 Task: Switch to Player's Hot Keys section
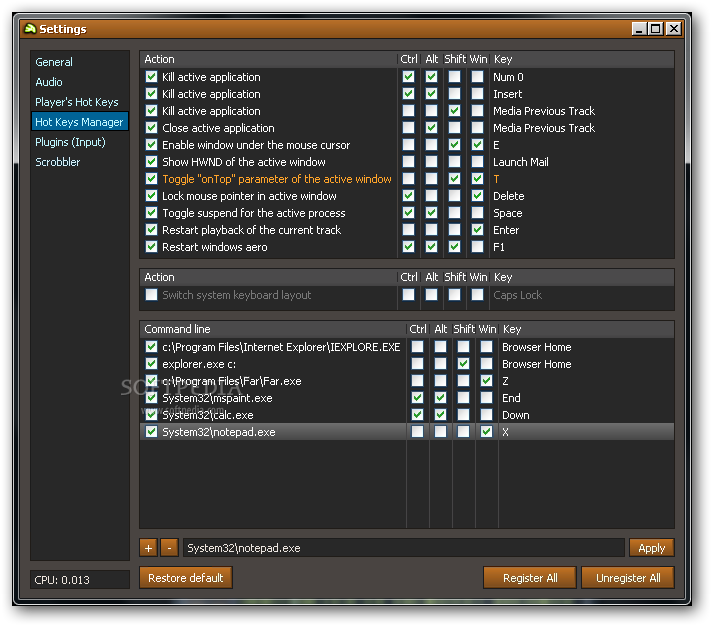click(x=77, y=102)
